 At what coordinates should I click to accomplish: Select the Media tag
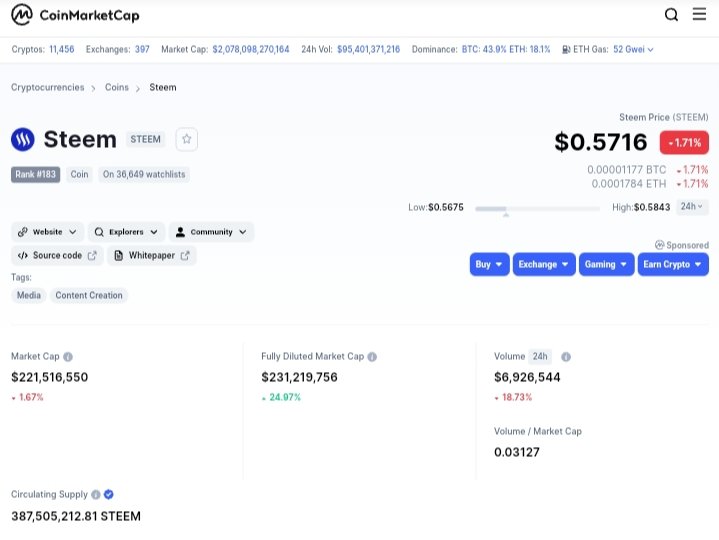28,295
